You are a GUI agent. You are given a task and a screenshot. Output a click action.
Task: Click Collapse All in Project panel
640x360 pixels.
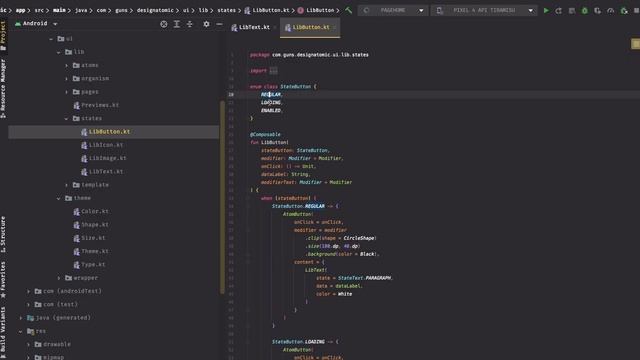click(190, 24)
